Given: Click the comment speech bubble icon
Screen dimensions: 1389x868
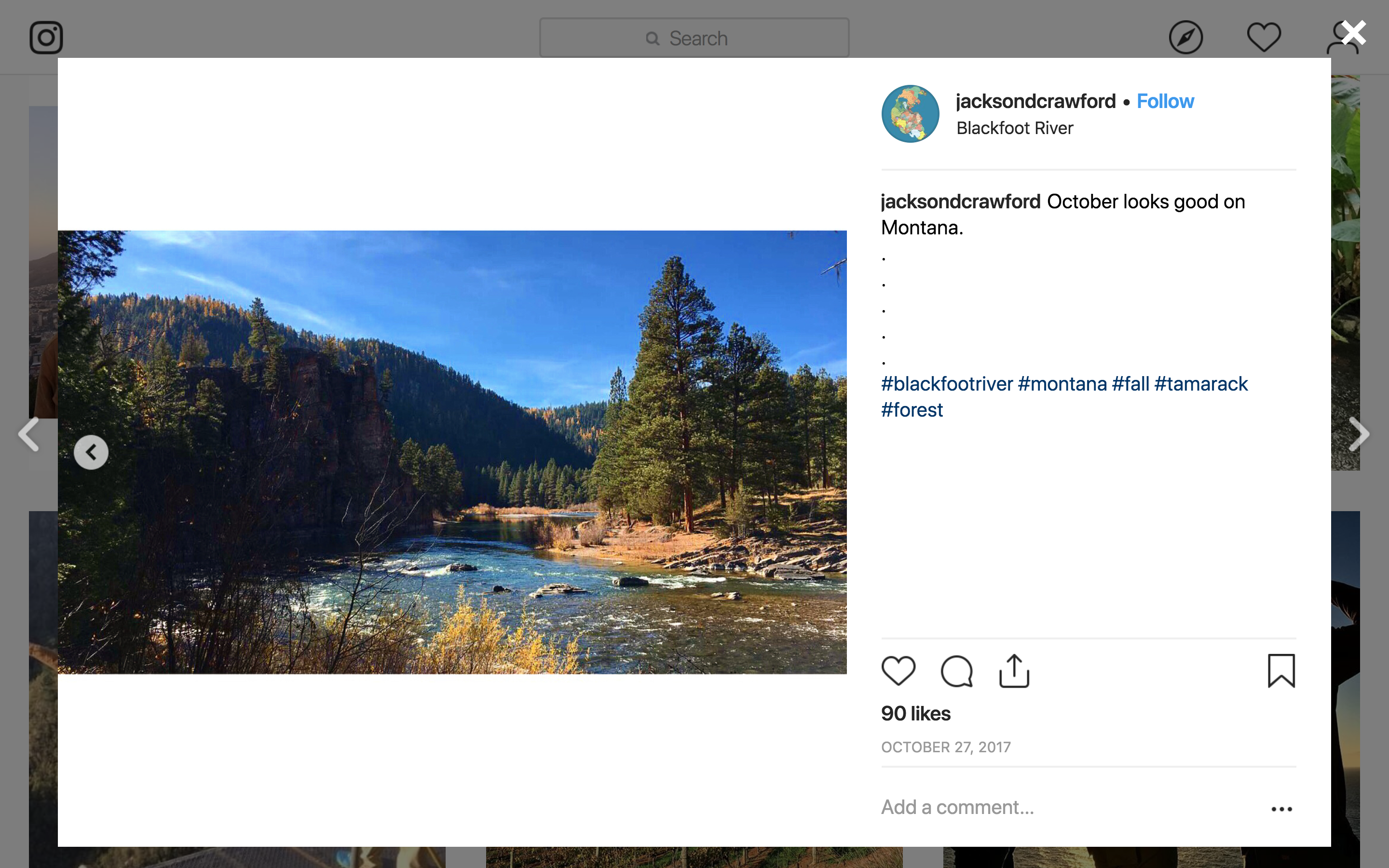Looking at the screenshot, I should pyautogui.click(x=956, y=670).
